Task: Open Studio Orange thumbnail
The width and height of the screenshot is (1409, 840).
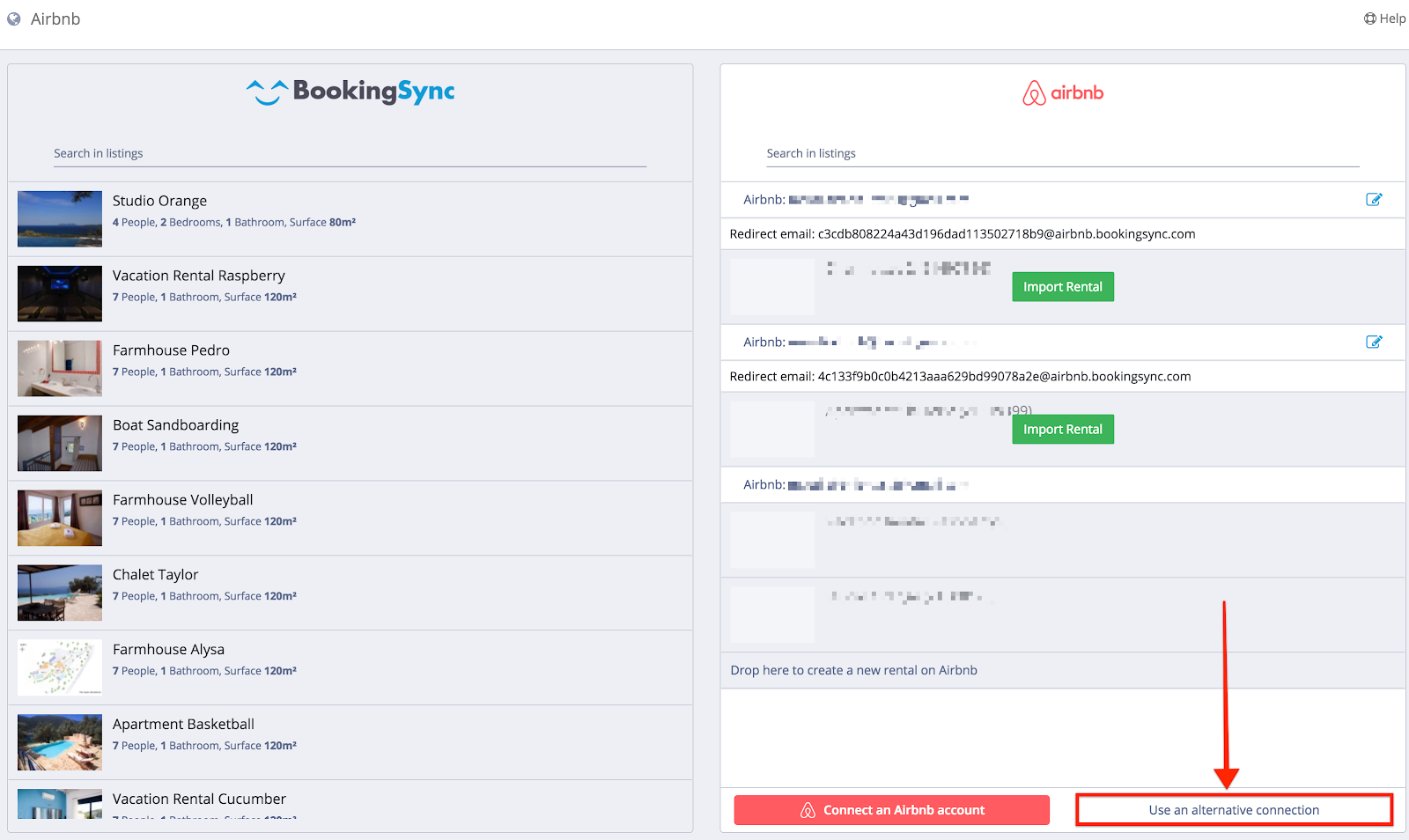Action: click(x=60, y=219)
